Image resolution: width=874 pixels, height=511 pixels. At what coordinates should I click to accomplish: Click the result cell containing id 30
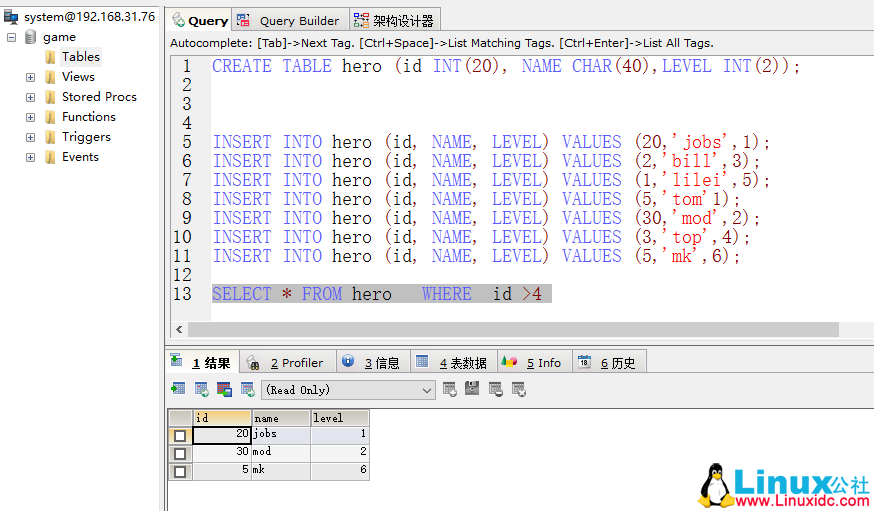(x=222, y=451)
